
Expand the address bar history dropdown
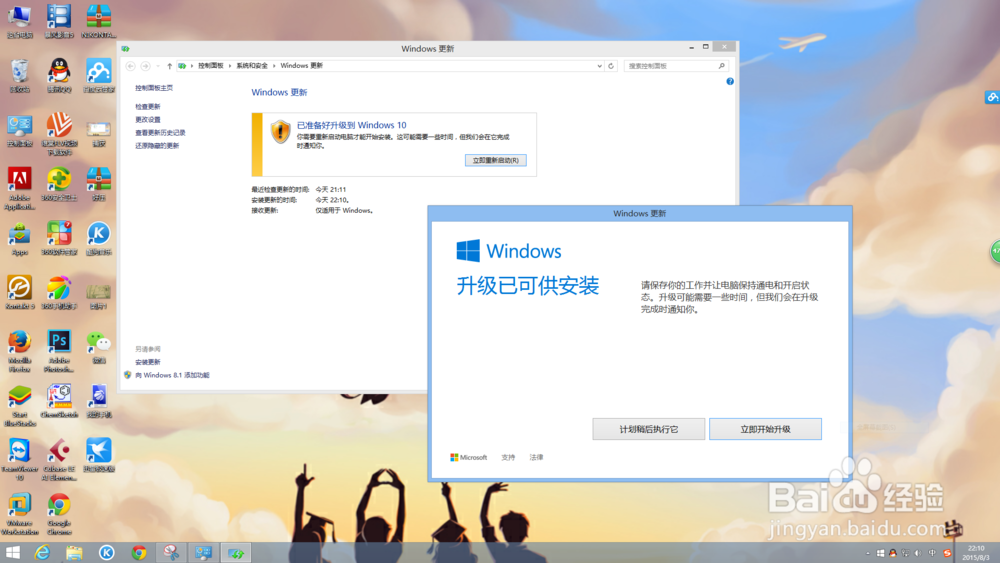point(599,66)
